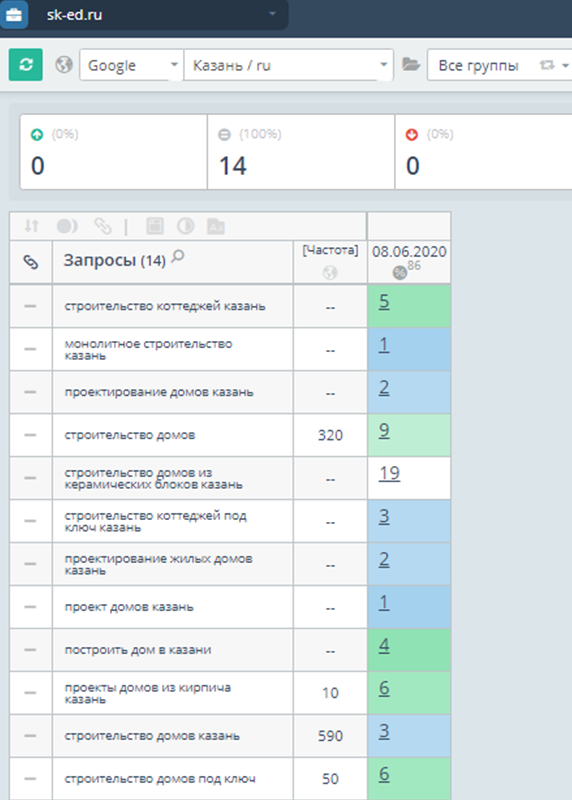Open position 3 for строительство коттеджей под ключ
Image resolution: width=572 pixels, height=800 pixels.
[x=384, y=516]
